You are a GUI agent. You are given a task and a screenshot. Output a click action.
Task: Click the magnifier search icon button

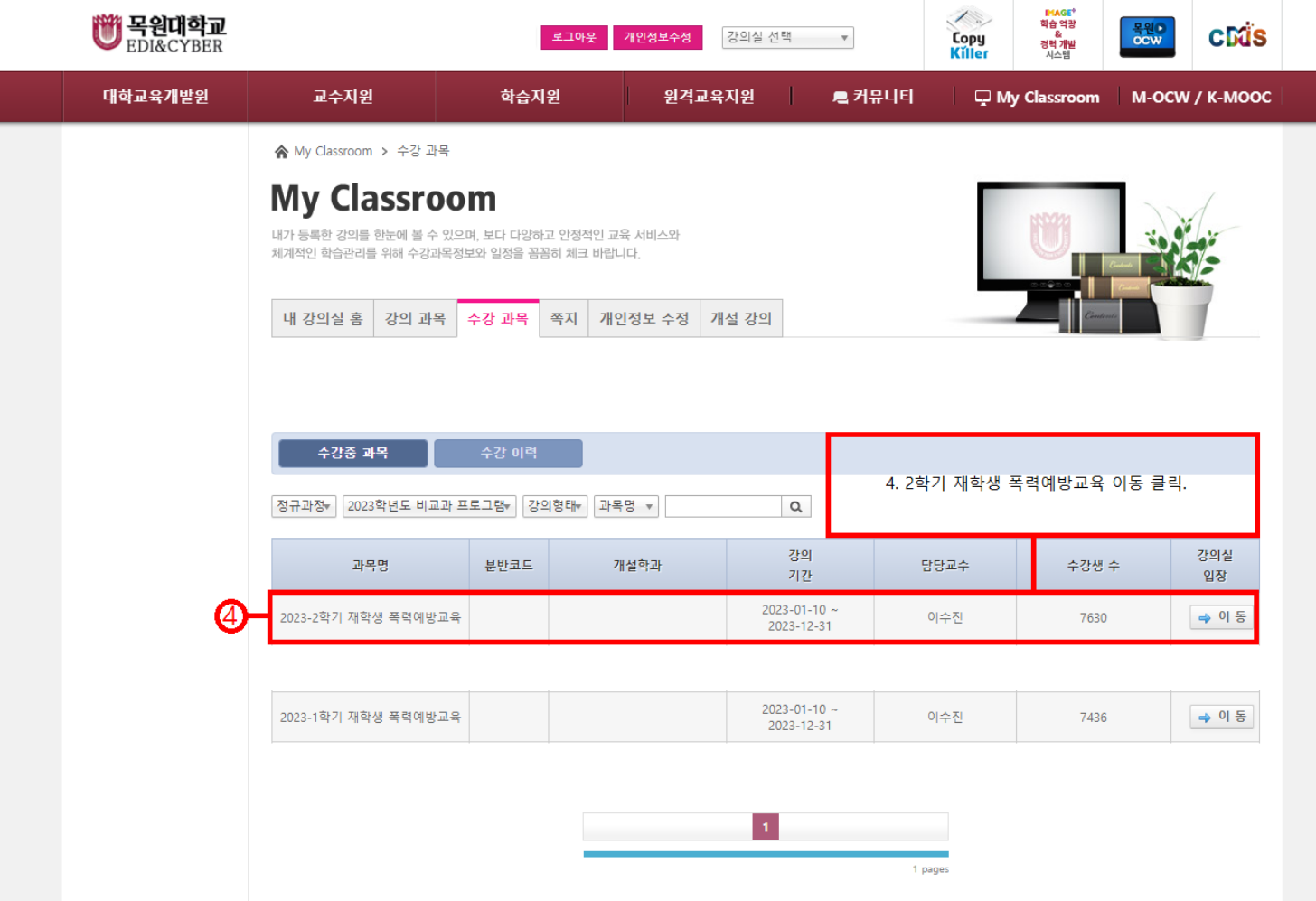coord(795,507)
